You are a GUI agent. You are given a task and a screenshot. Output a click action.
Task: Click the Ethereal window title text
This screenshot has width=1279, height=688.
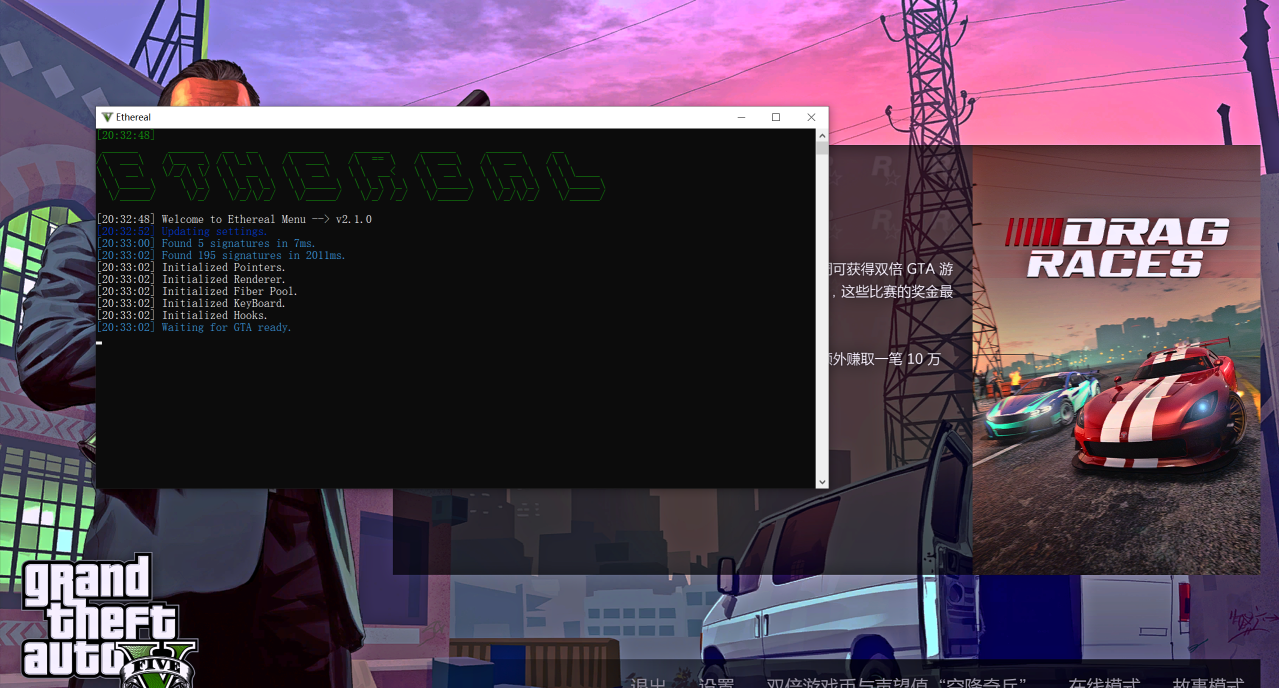(x=134, y=117)
